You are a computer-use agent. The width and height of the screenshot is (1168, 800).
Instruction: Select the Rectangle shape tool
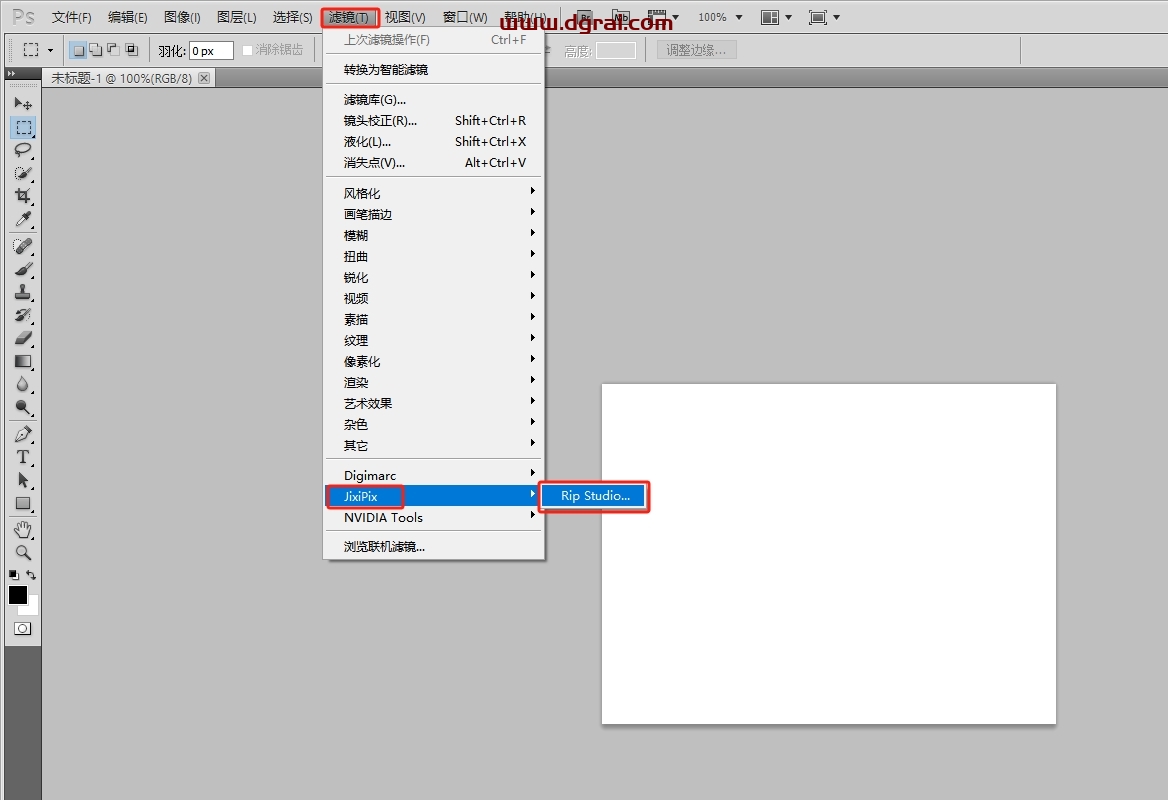(x=23, y=504)
